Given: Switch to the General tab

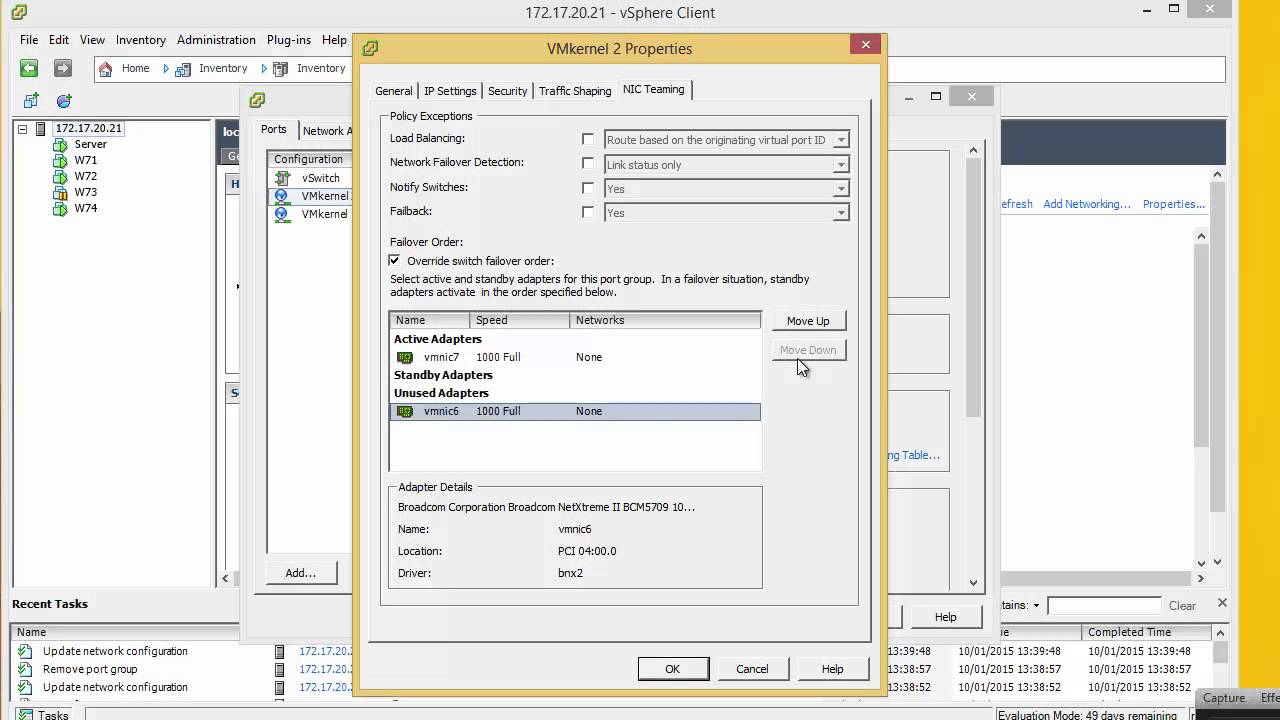Looking at the screenshot, I should [394, 91].
